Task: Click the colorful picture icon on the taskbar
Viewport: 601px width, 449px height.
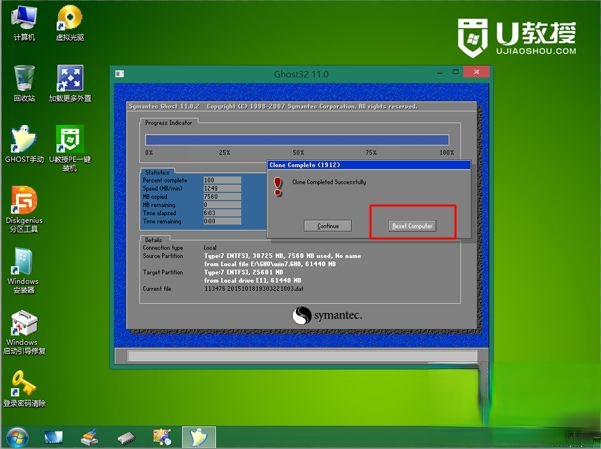Action: point(162,437)
